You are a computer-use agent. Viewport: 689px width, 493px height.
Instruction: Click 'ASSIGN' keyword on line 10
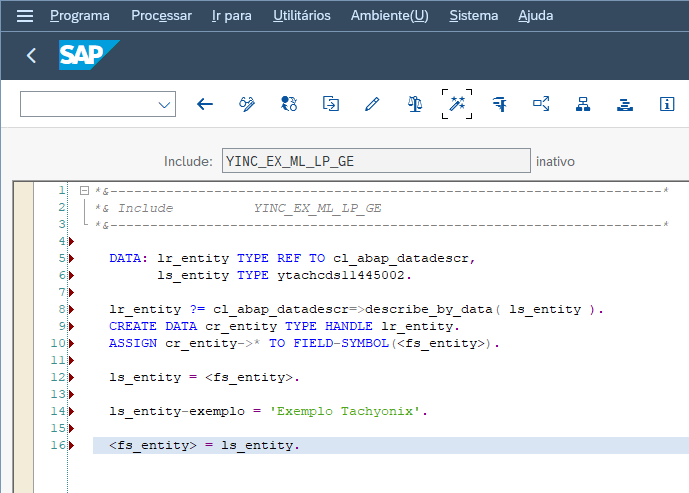coord(133,343)
